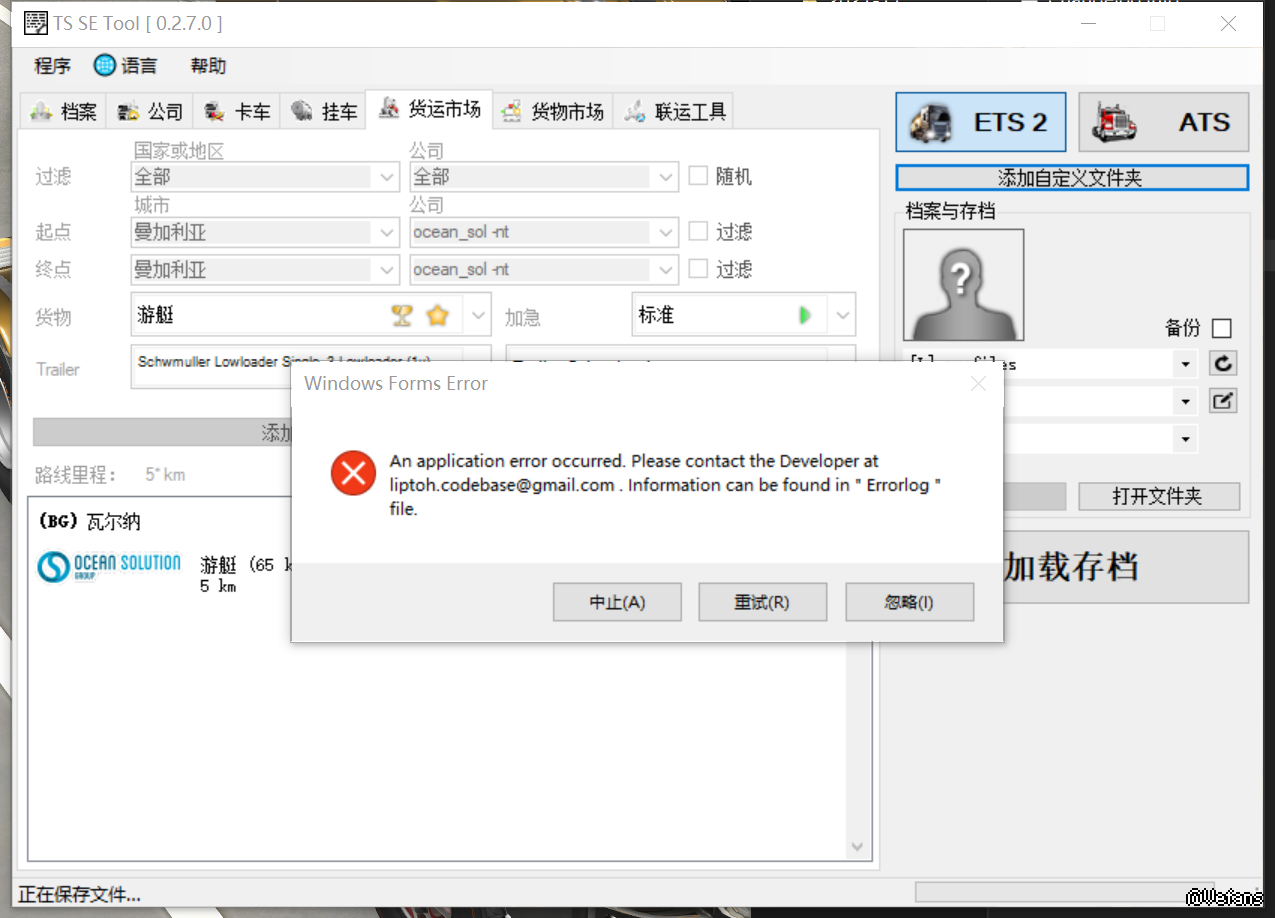
Task: Click the profile avatar thumbnail
Action: (963, 285)
